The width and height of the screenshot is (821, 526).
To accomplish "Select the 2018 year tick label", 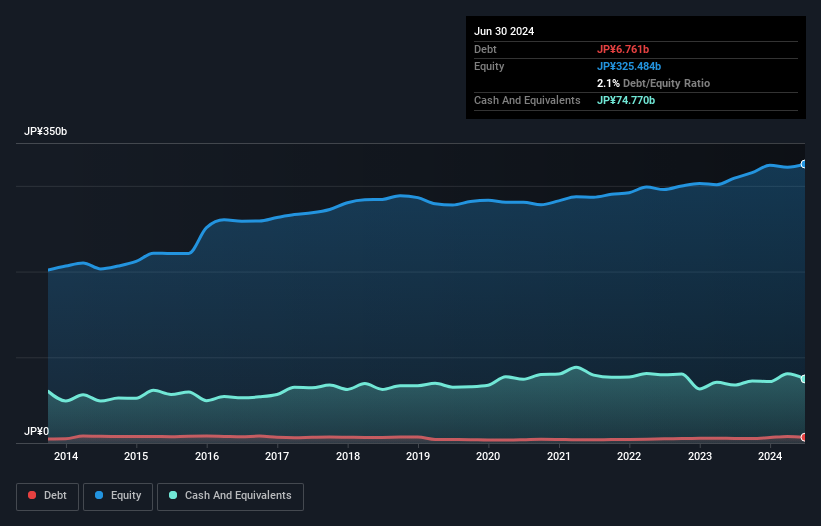I will 348,457.
